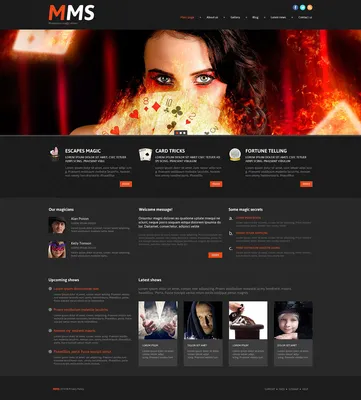Select the first slider pagination dot
Viewport: 361px width, 400px height.
click(x=177, y=133)
